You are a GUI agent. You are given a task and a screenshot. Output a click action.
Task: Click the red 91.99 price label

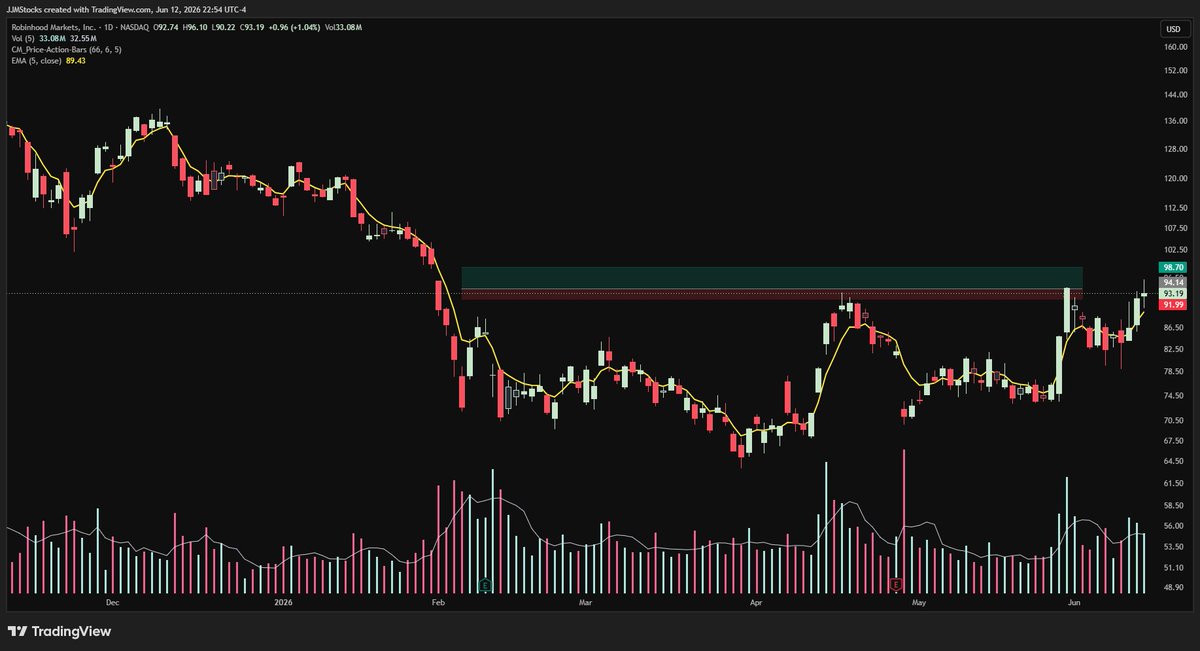click(1171, 305)
